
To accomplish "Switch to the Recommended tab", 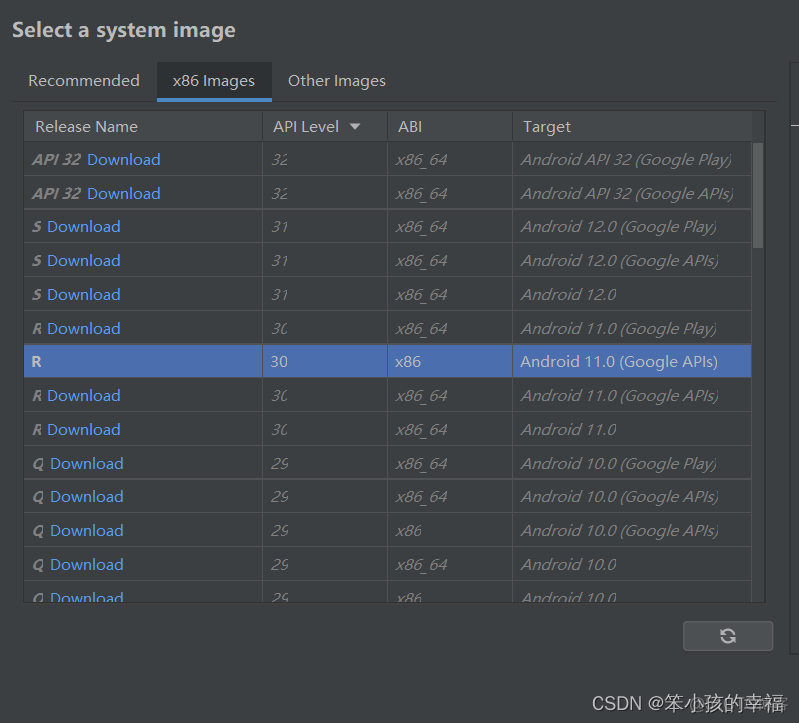I will [x=84, y=81].
